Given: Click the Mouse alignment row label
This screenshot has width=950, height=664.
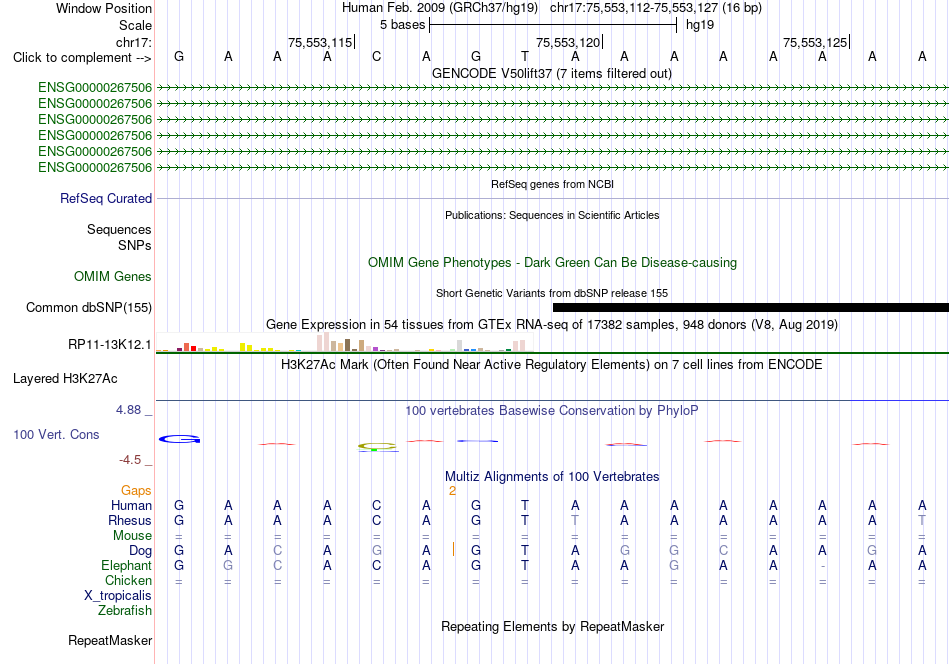Looking at the screenshot, I should 132,536.
